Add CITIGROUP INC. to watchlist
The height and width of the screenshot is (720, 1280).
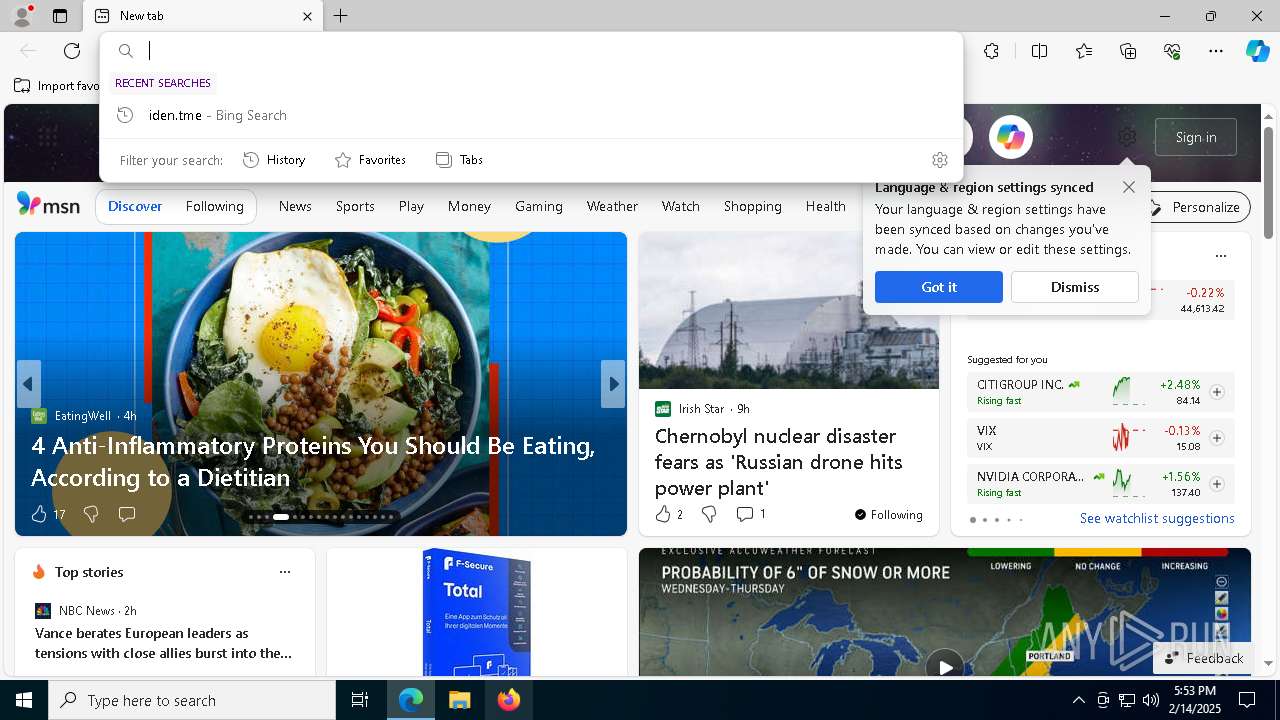point(1216,392)
